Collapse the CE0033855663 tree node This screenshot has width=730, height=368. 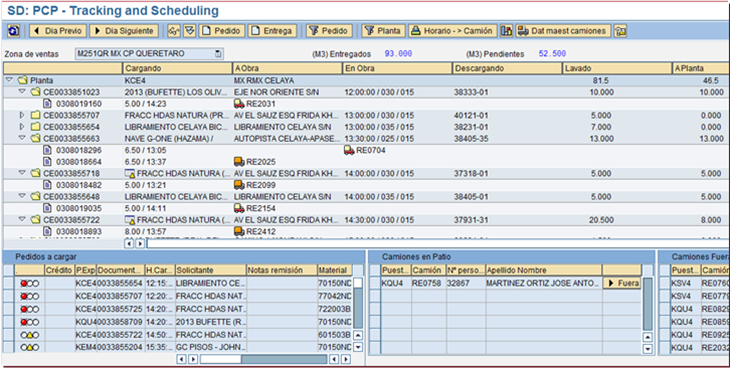(22, 138)
